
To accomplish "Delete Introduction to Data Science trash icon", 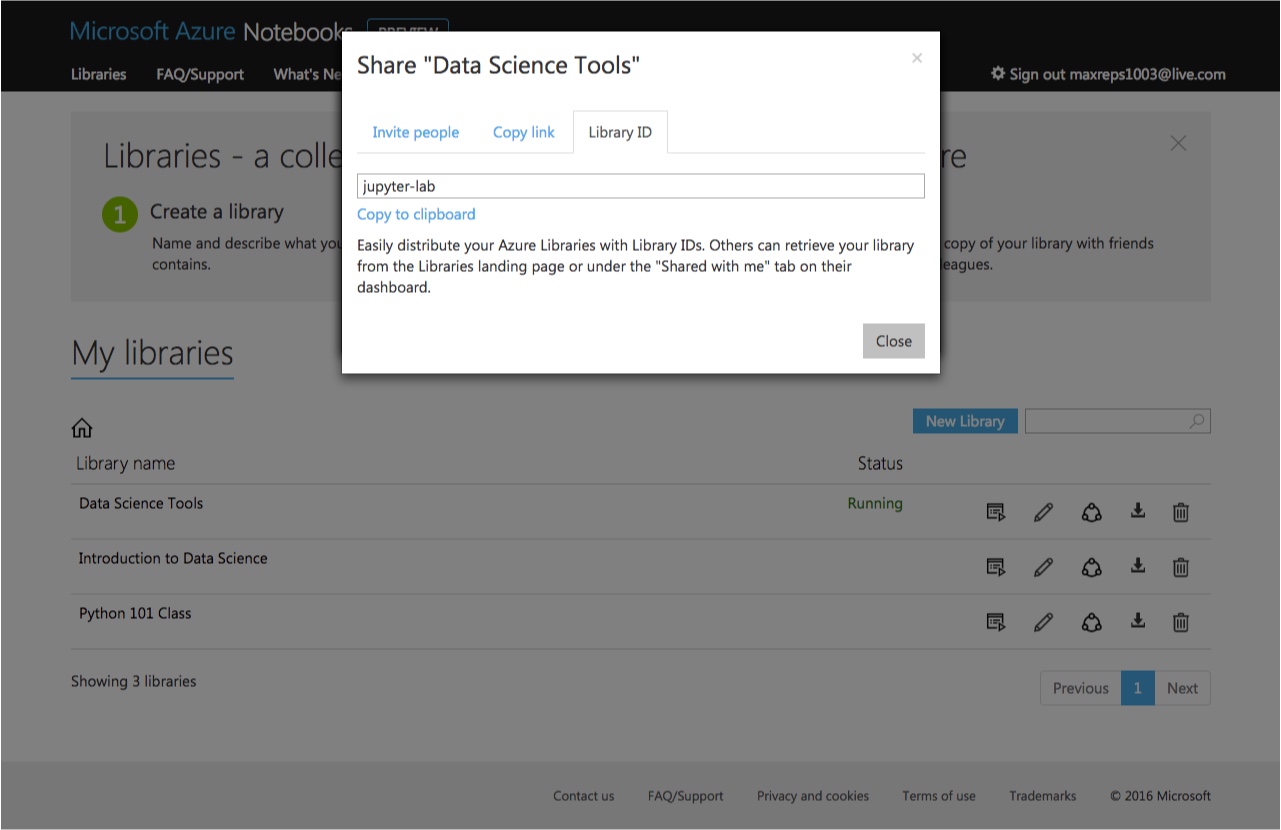I will (1181, 567).
